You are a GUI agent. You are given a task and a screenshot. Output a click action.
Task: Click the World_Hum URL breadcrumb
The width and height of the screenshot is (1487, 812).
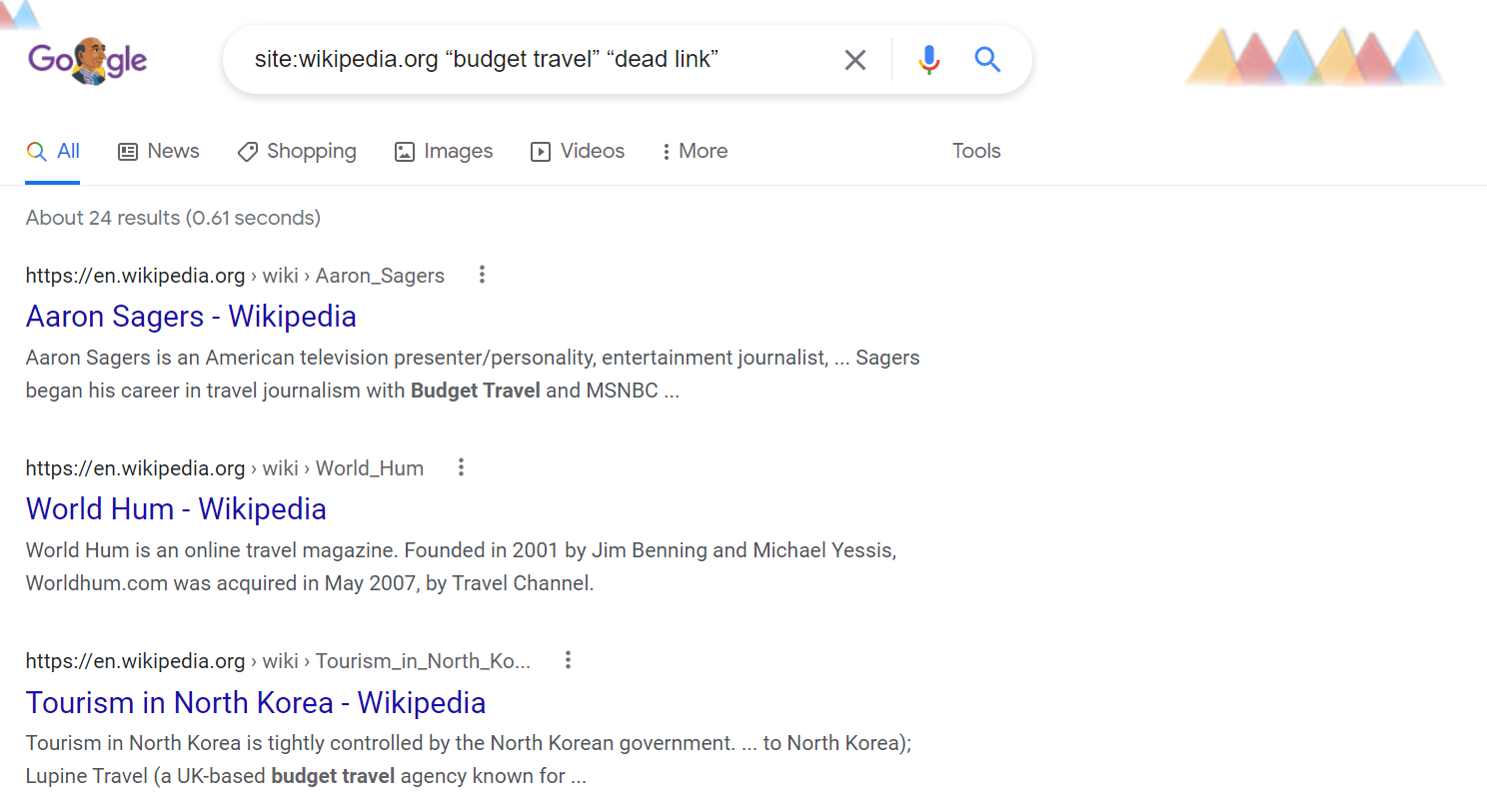click(225, 468)
